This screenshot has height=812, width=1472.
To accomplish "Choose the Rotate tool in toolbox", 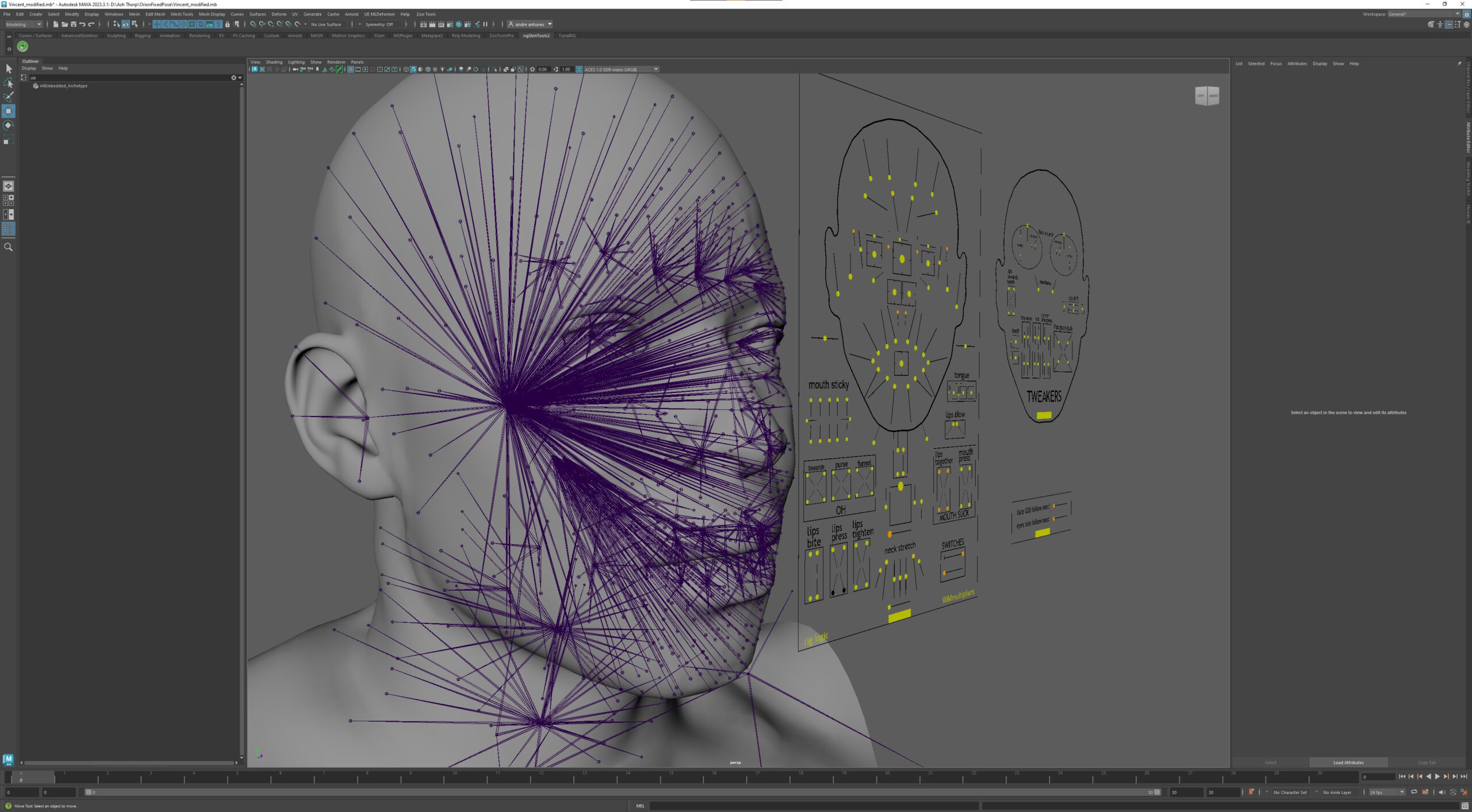I will point(9,125).
